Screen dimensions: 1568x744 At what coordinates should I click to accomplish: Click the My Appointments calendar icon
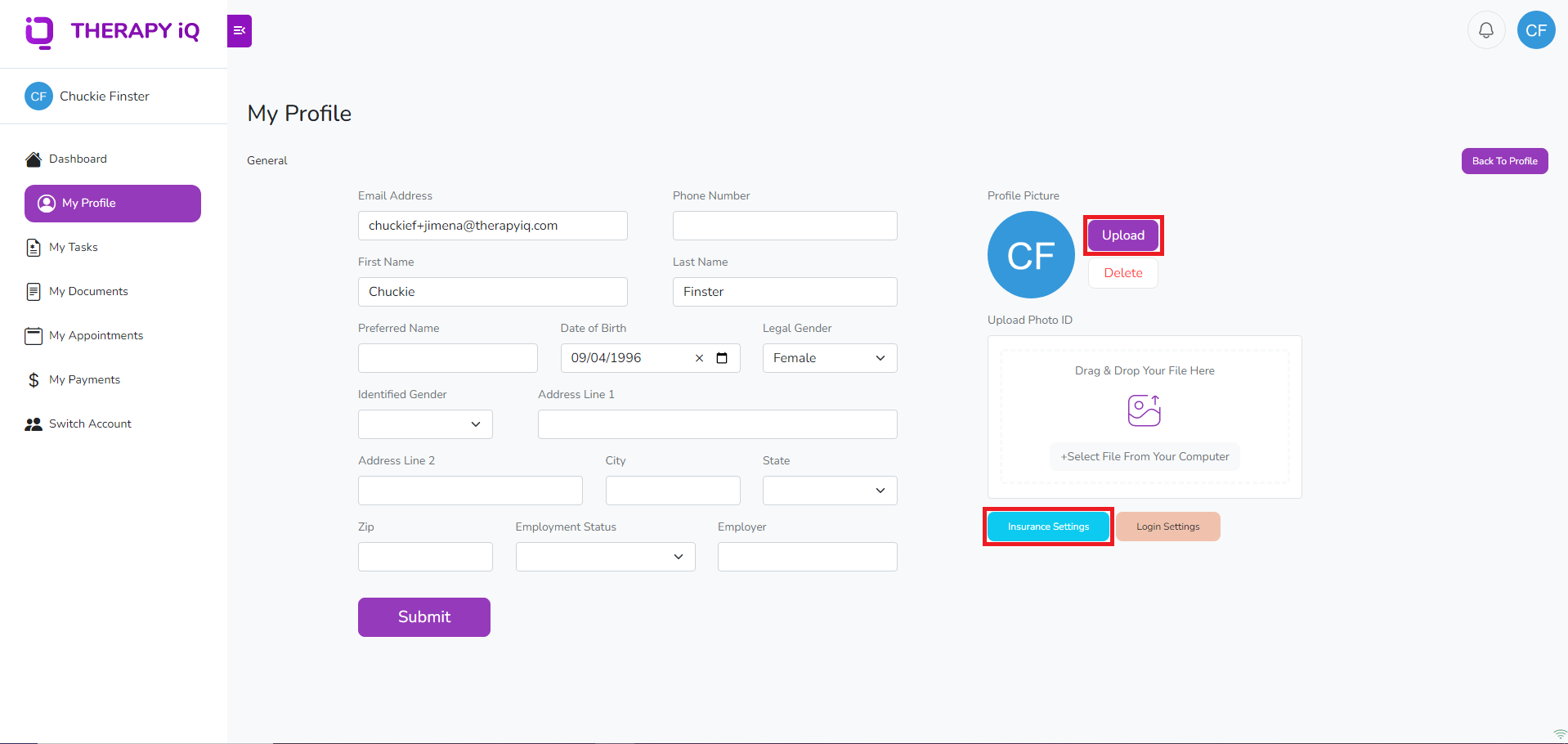pos(33,335)
